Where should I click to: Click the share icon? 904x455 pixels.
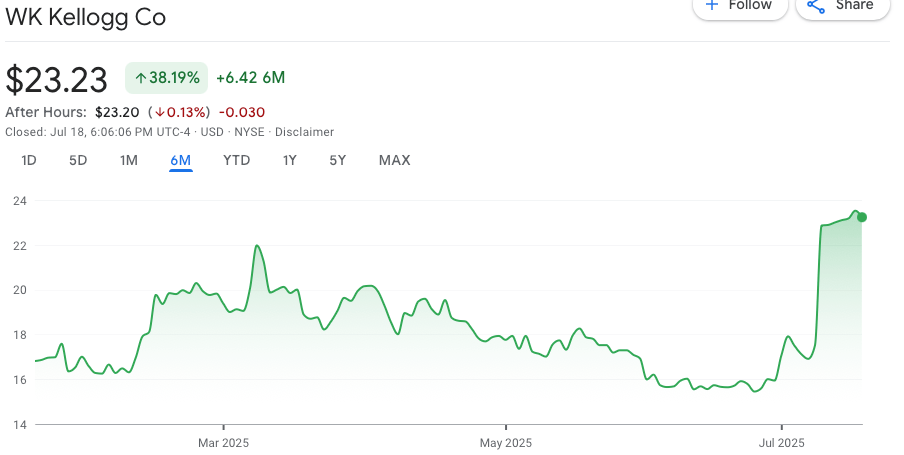(815, 6)
